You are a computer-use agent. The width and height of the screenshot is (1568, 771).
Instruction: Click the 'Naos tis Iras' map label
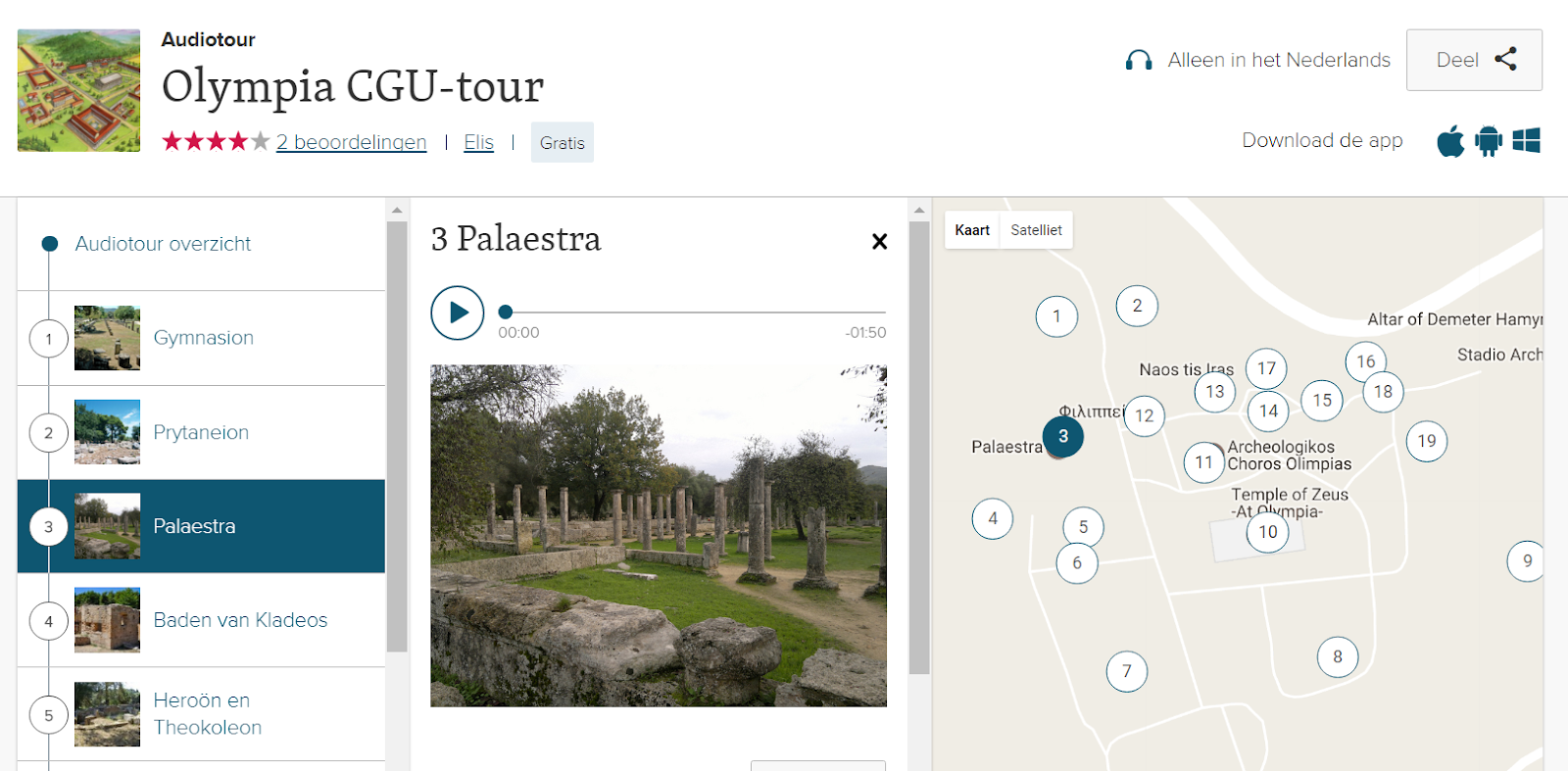1186,369
